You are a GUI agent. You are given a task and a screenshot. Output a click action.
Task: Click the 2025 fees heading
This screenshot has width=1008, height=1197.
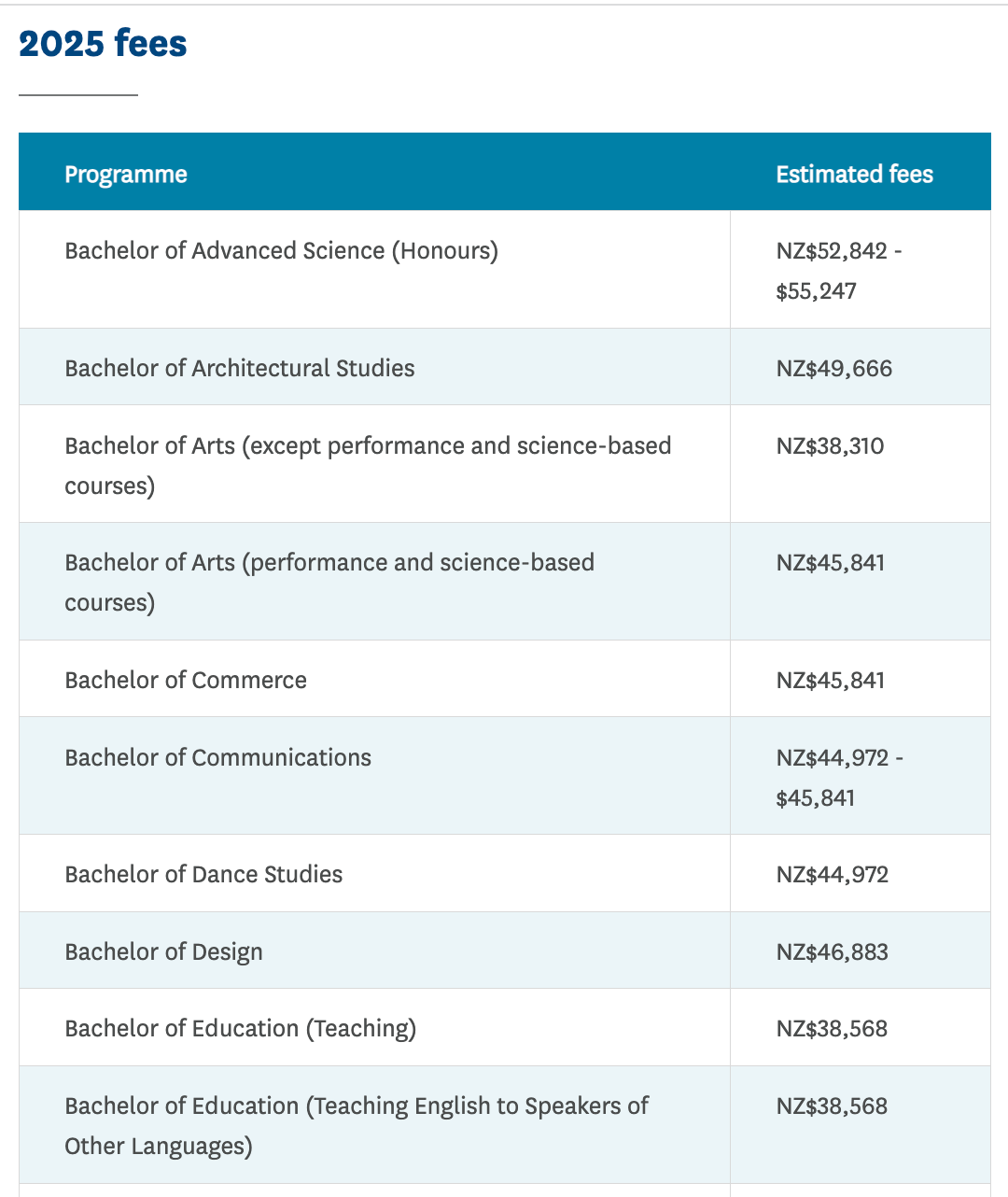coord(103,44)
